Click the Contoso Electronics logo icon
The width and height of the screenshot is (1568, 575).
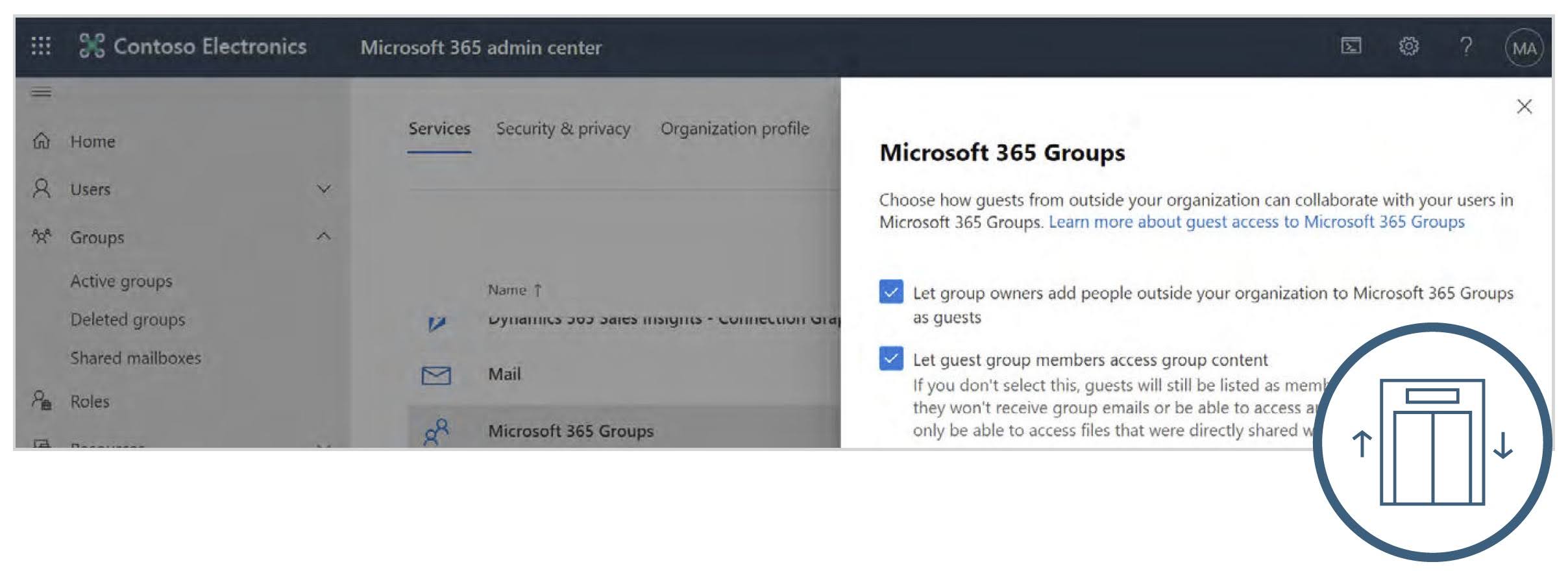pyautogui.click(x=92, y=46)
